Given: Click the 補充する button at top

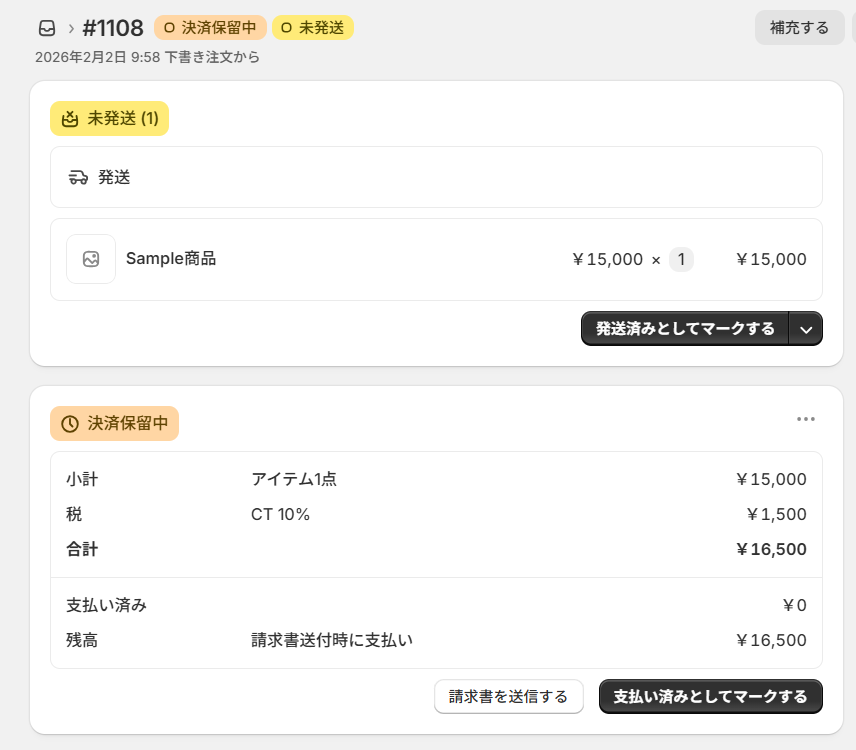Looking at the screenshot, I should click(799, 28).
